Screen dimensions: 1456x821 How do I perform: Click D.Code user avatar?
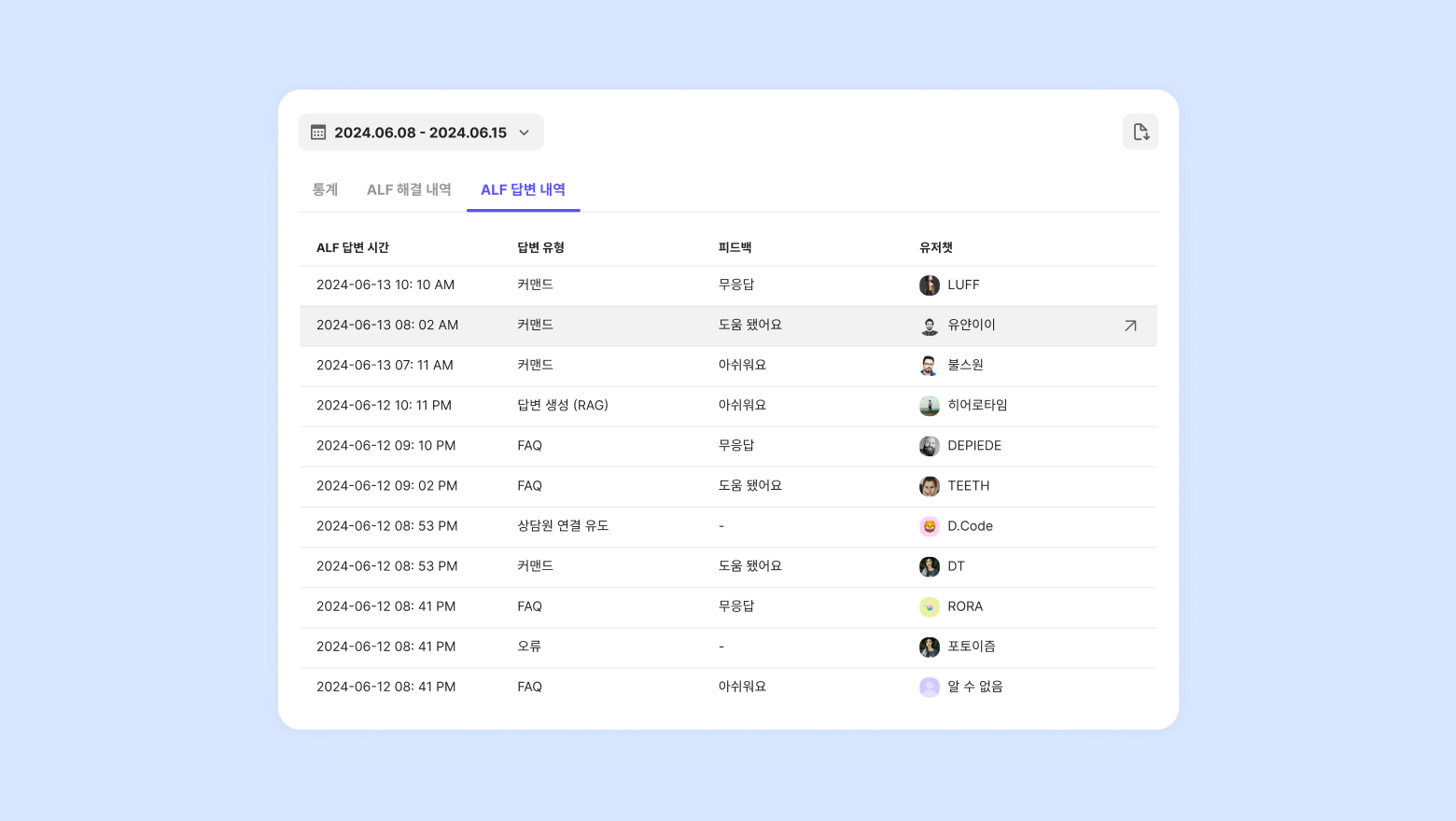(x=929, y=526)
